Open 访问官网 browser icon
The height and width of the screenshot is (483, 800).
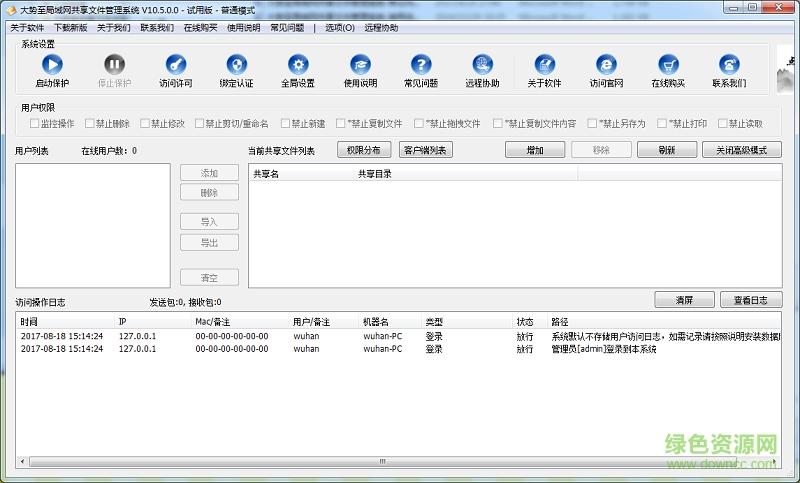coord(606,65)
